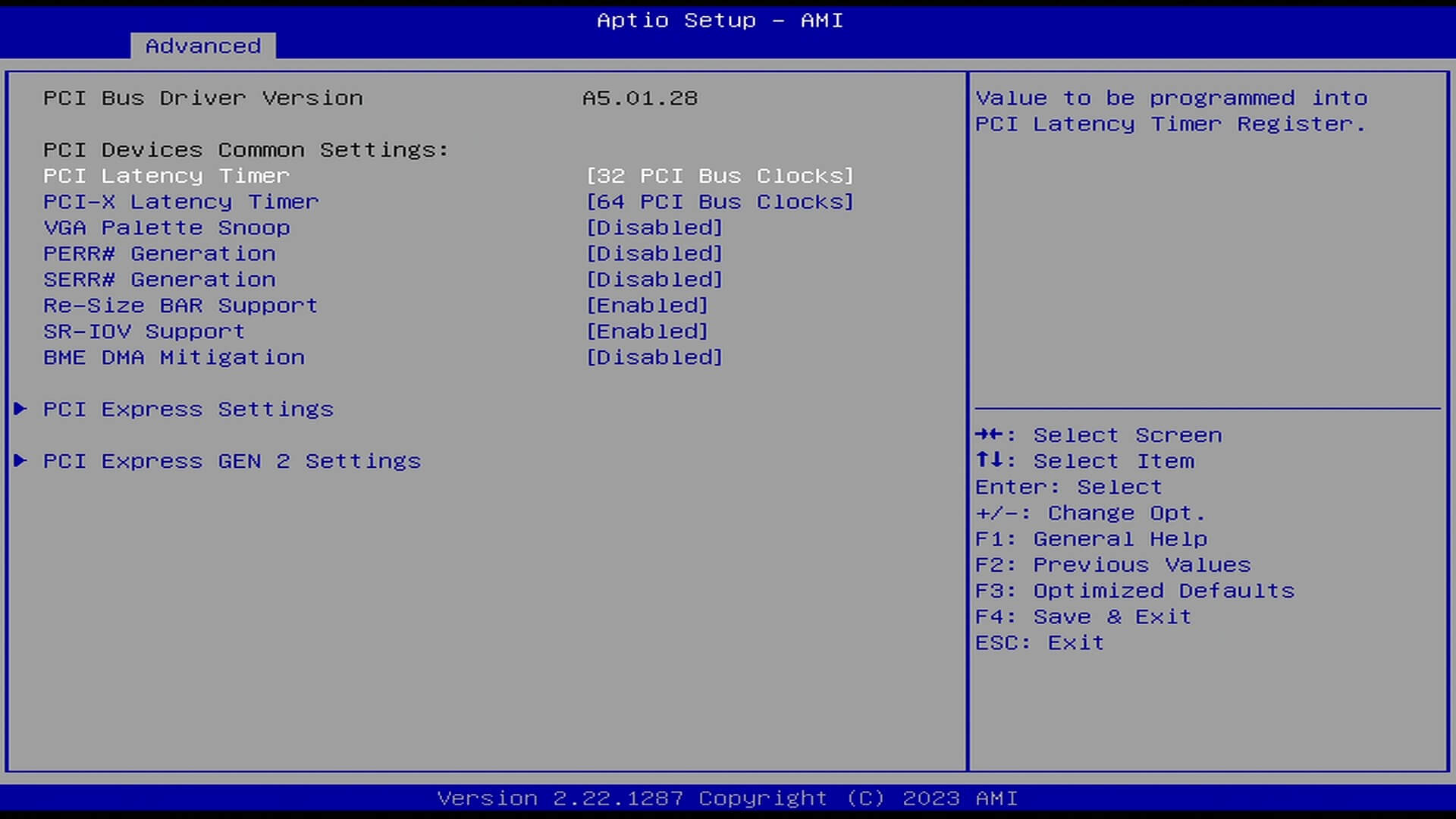Select the Re-Size BAR Support label

click(x=180, y=306)
